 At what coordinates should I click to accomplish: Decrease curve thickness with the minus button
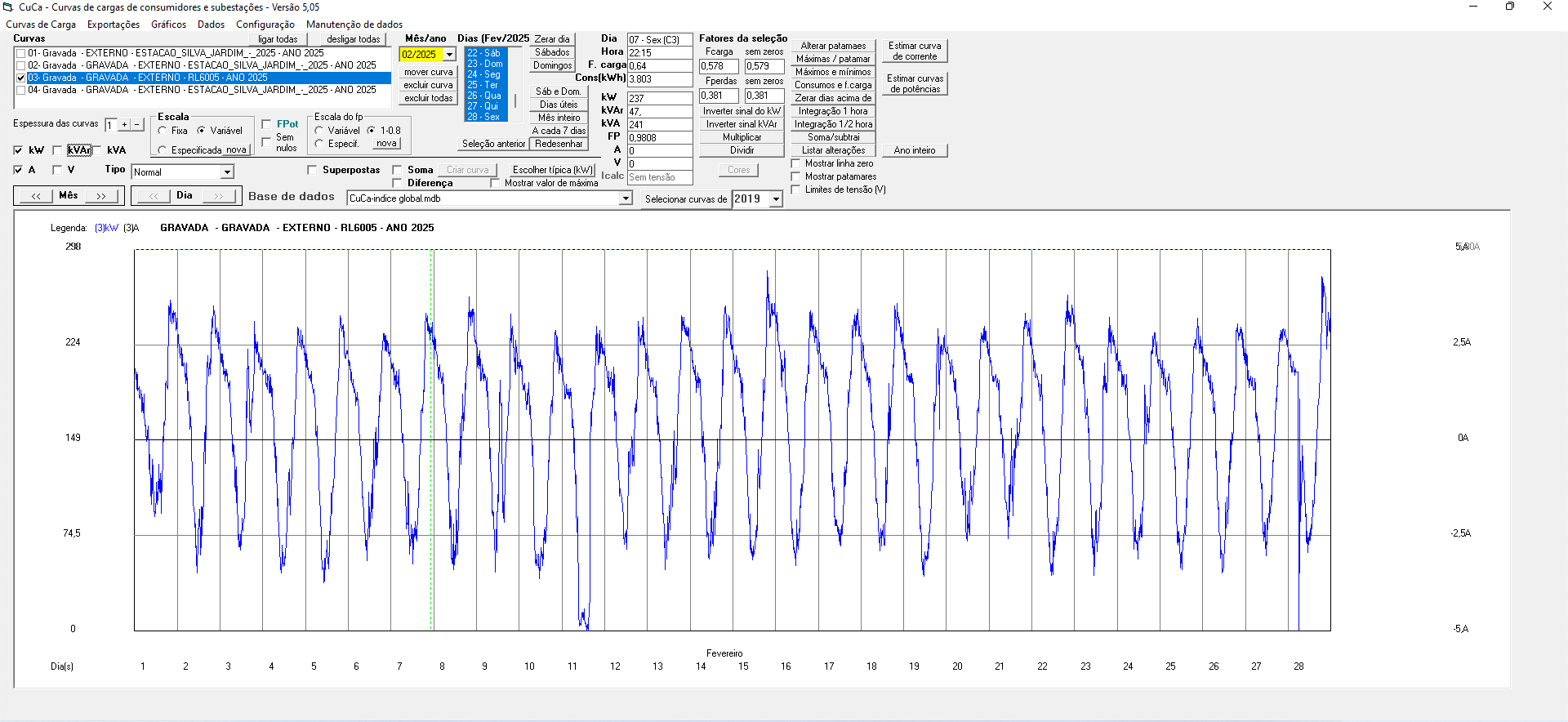(x=137, y=125)
